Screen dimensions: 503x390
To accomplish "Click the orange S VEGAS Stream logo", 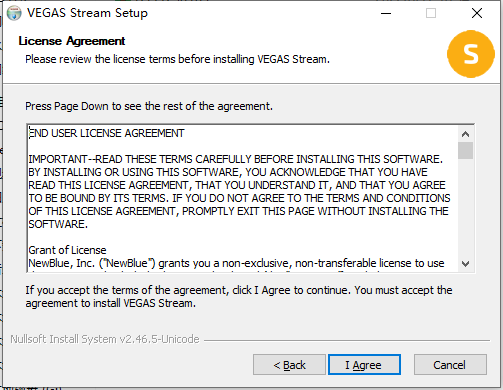I will [x=471, y=54].
